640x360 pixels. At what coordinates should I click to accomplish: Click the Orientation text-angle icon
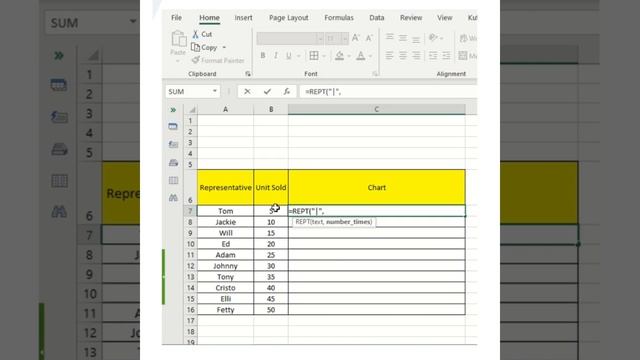(x=433, y=38)
